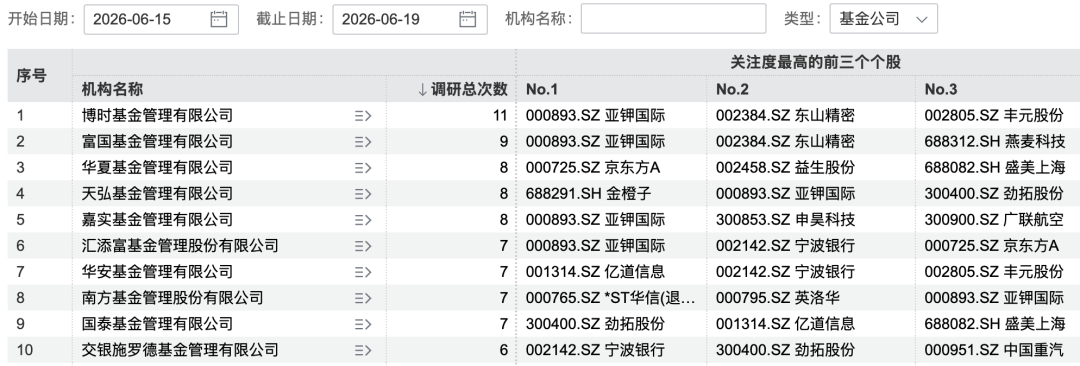Screen dimensions: 1080x366
Task: Click the No.1 column header
Action: click(x=542, y=90)
